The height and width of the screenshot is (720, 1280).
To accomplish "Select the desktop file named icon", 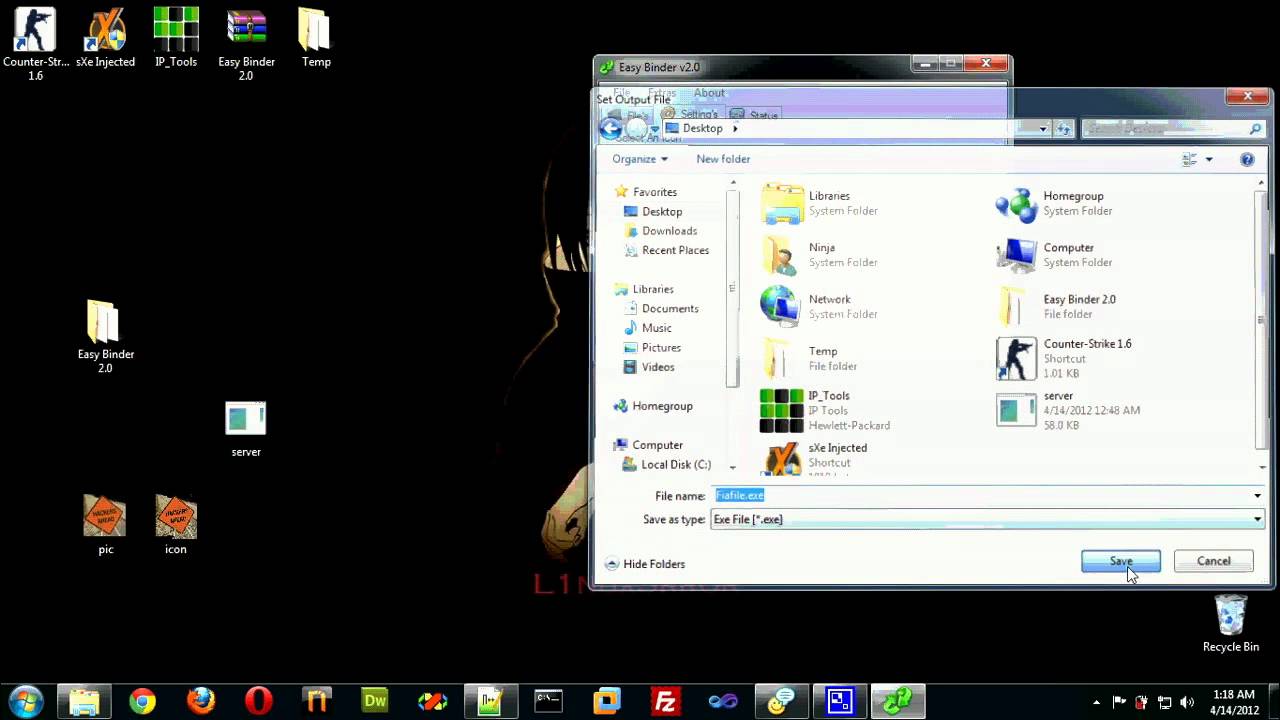I will [x=176, y=525].
